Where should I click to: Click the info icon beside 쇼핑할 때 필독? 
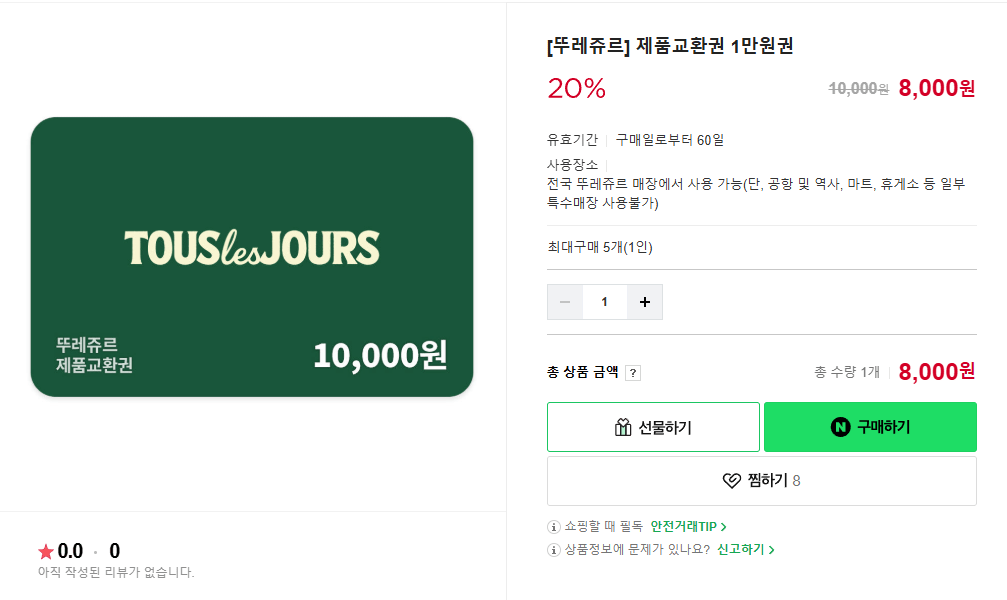pos(553,525)
